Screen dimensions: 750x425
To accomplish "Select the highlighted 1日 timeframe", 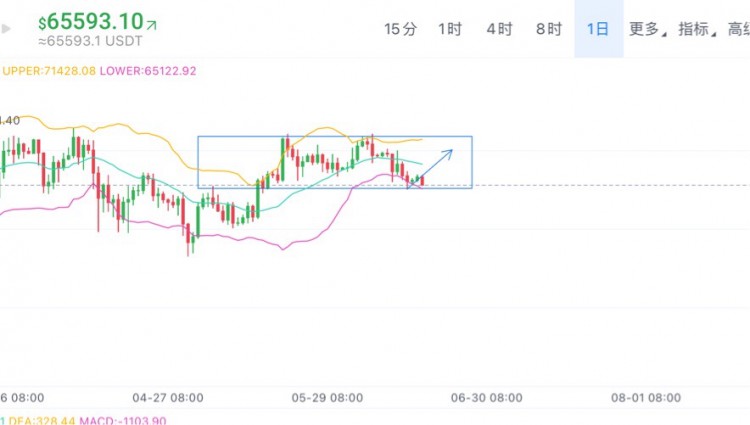I will pyautogui.click(x=598, y=29).
